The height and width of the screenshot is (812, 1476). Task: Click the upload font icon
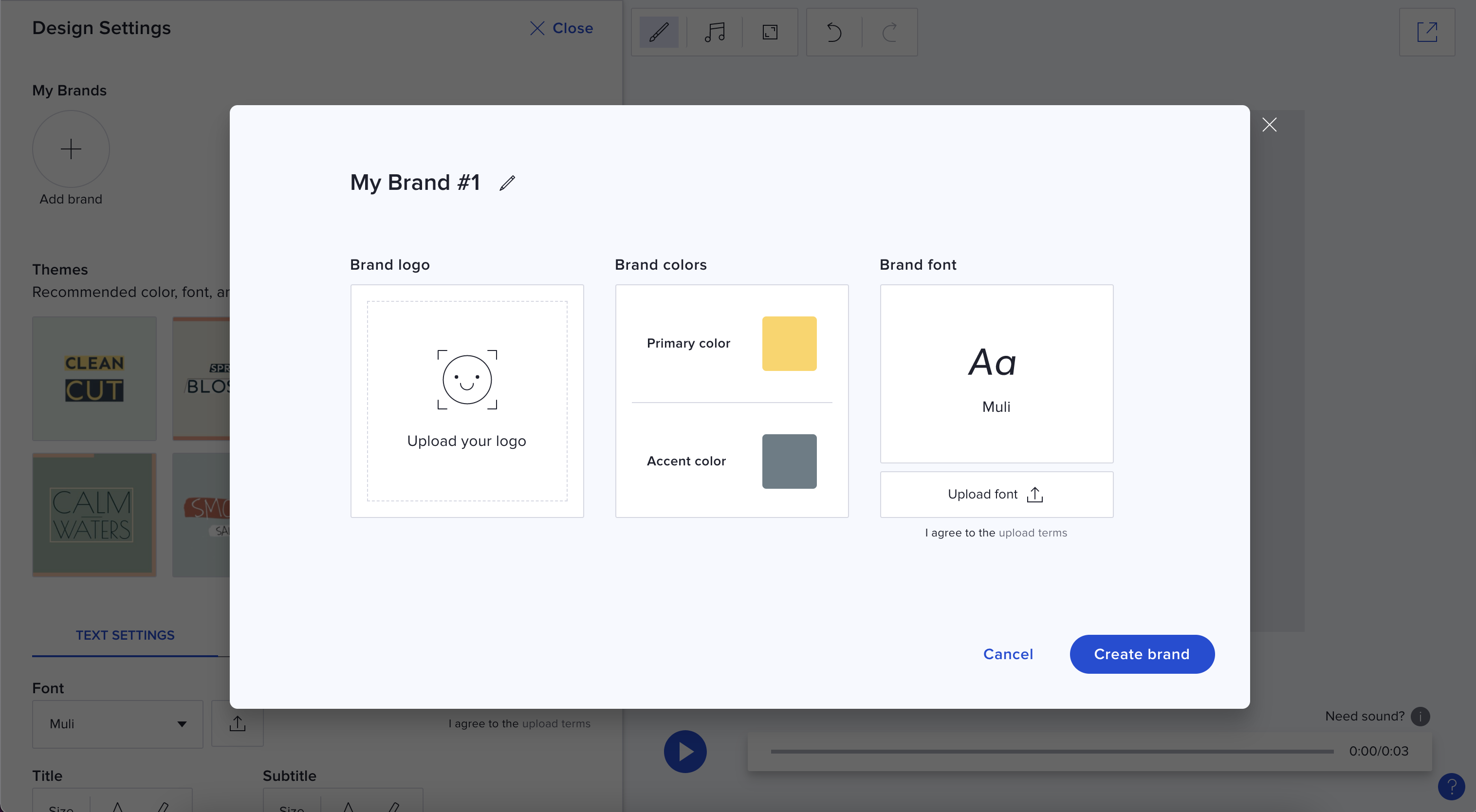(x=1034, y=494)
